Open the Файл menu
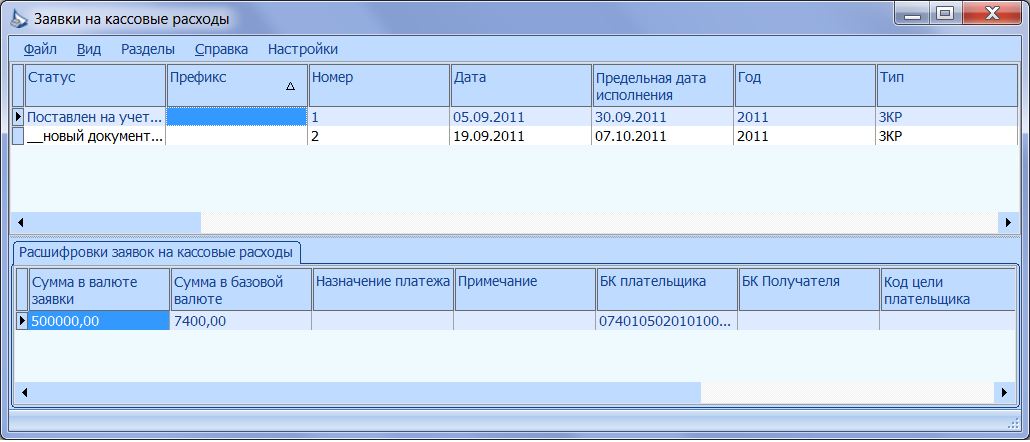 (40, 49)
